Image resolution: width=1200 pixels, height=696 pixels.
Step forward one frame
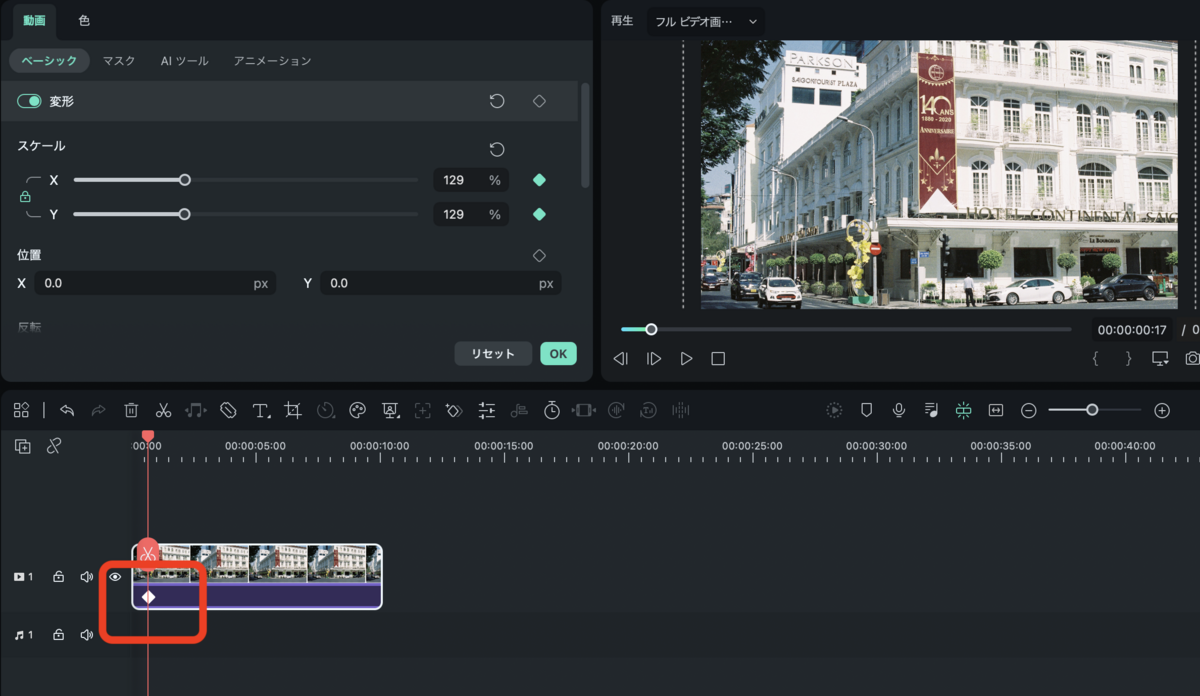pos(653,358)
